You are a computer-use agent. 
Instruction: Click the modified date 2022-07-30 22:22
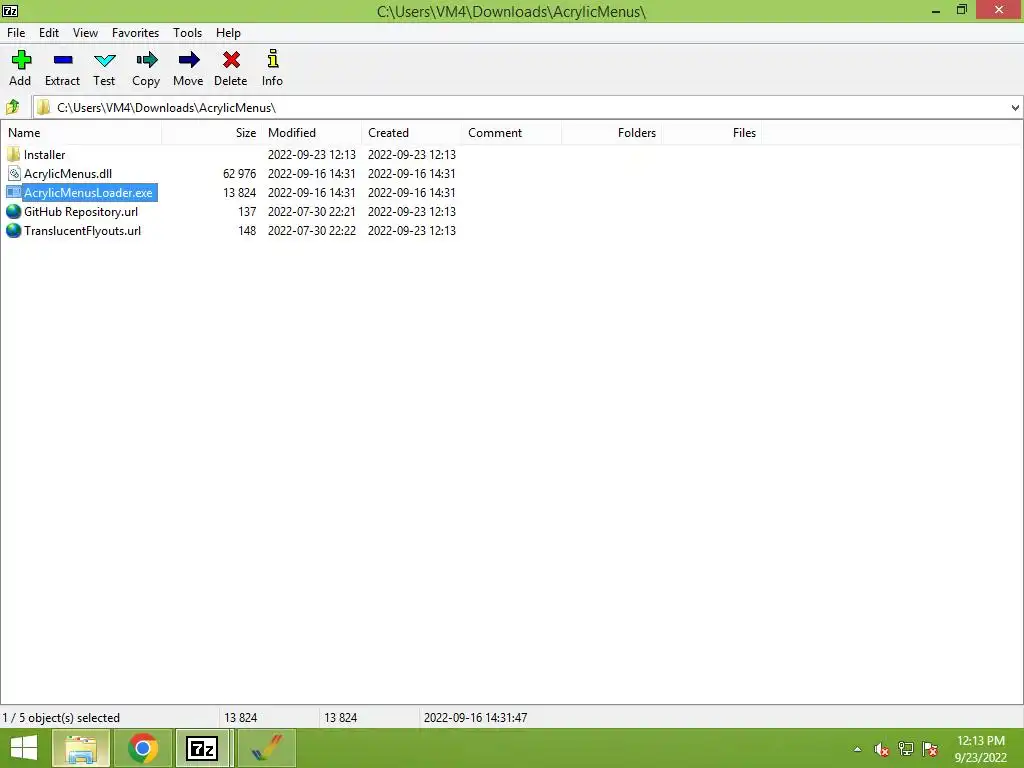312,231
